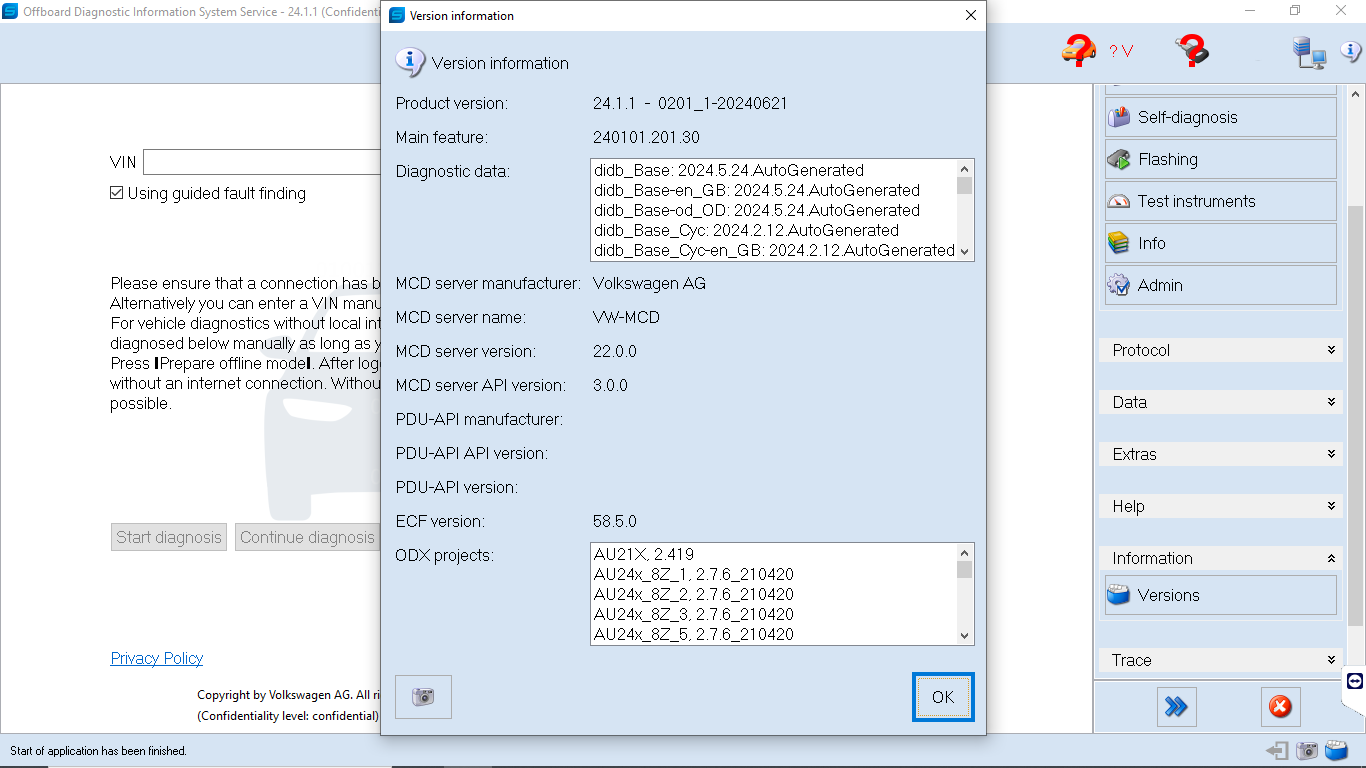
Task: Click MCD server version value 22.0.0
Action: (x=615, y=351)
